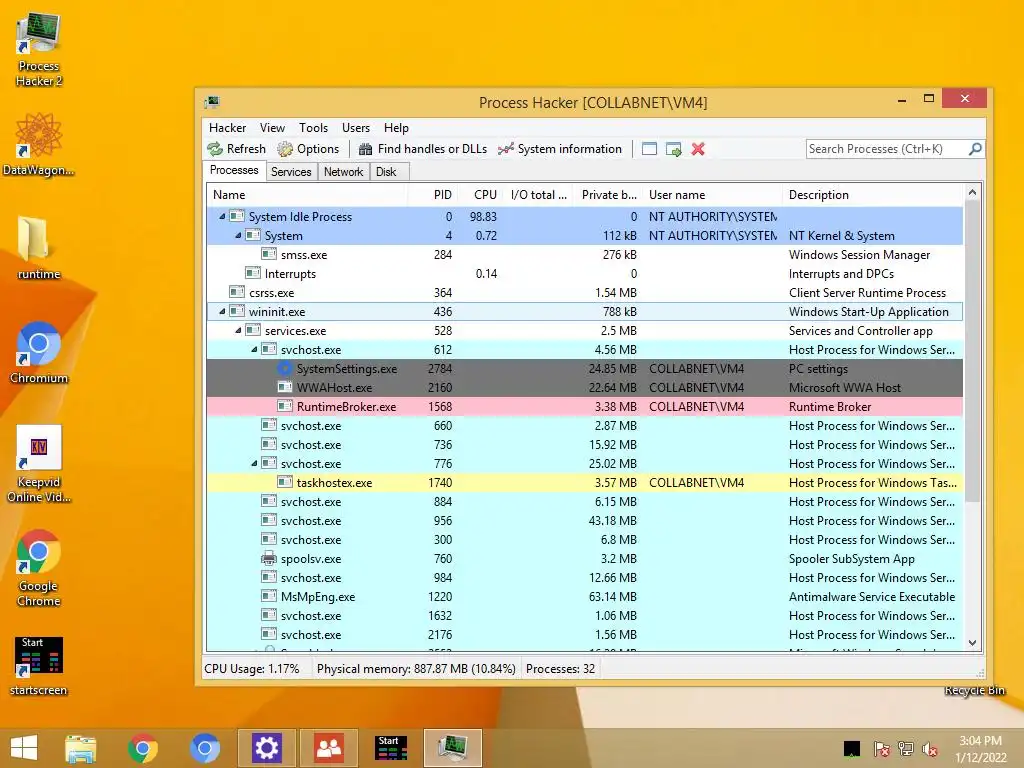This screenshot has width=1024, height=768.
Task: Click the taskhostex.exe process icon
Action: [x=285, y=483]
